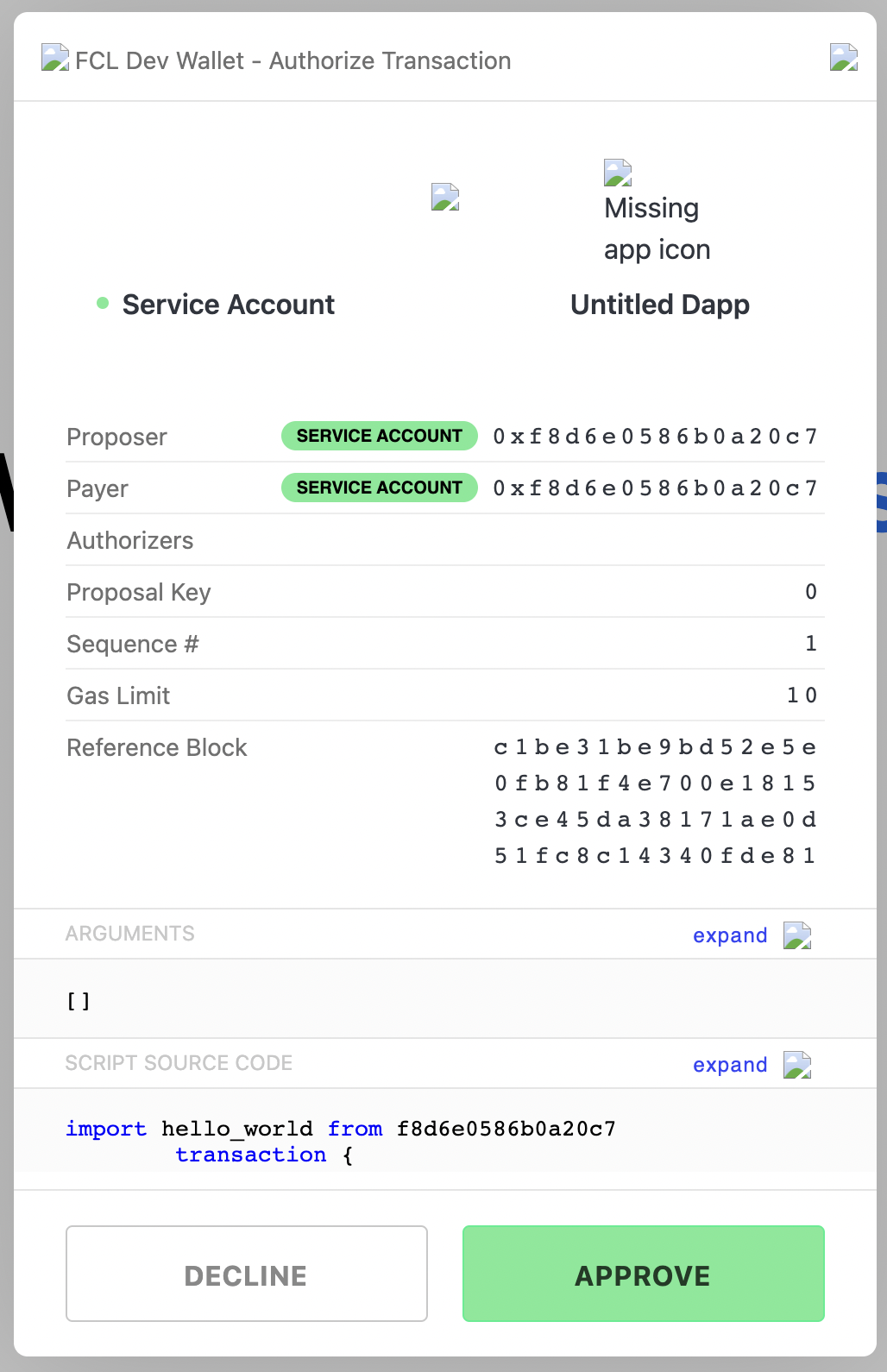
Task: Collapse the empty arguments list display
Action: coord(78,999)
